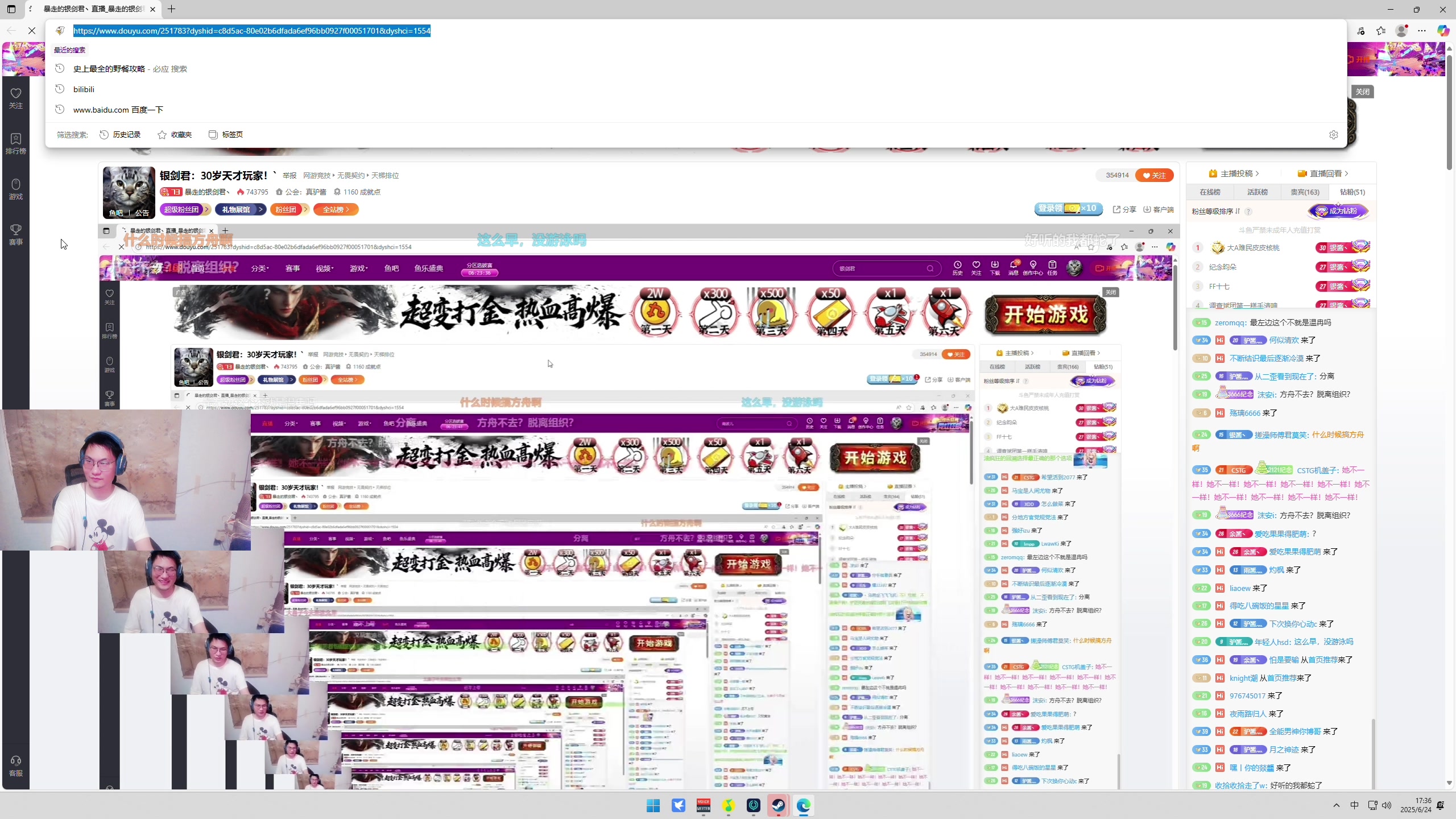Click the 无畏契约 category link
1456x819 pixels.
[x=351, y=176]
